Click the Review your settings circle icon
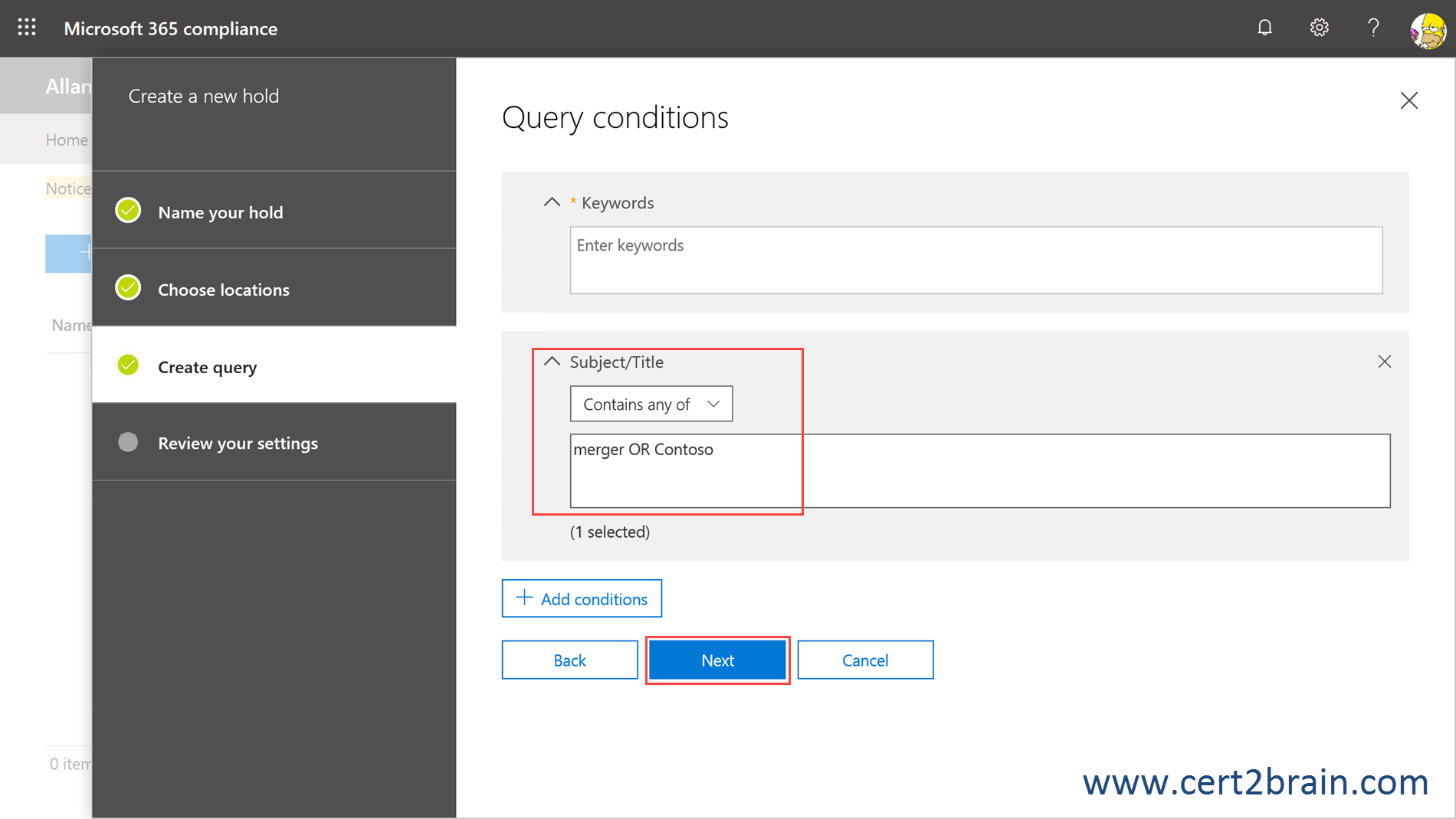This screenshot has width=1456, height=819. click(x=128, y=442)
